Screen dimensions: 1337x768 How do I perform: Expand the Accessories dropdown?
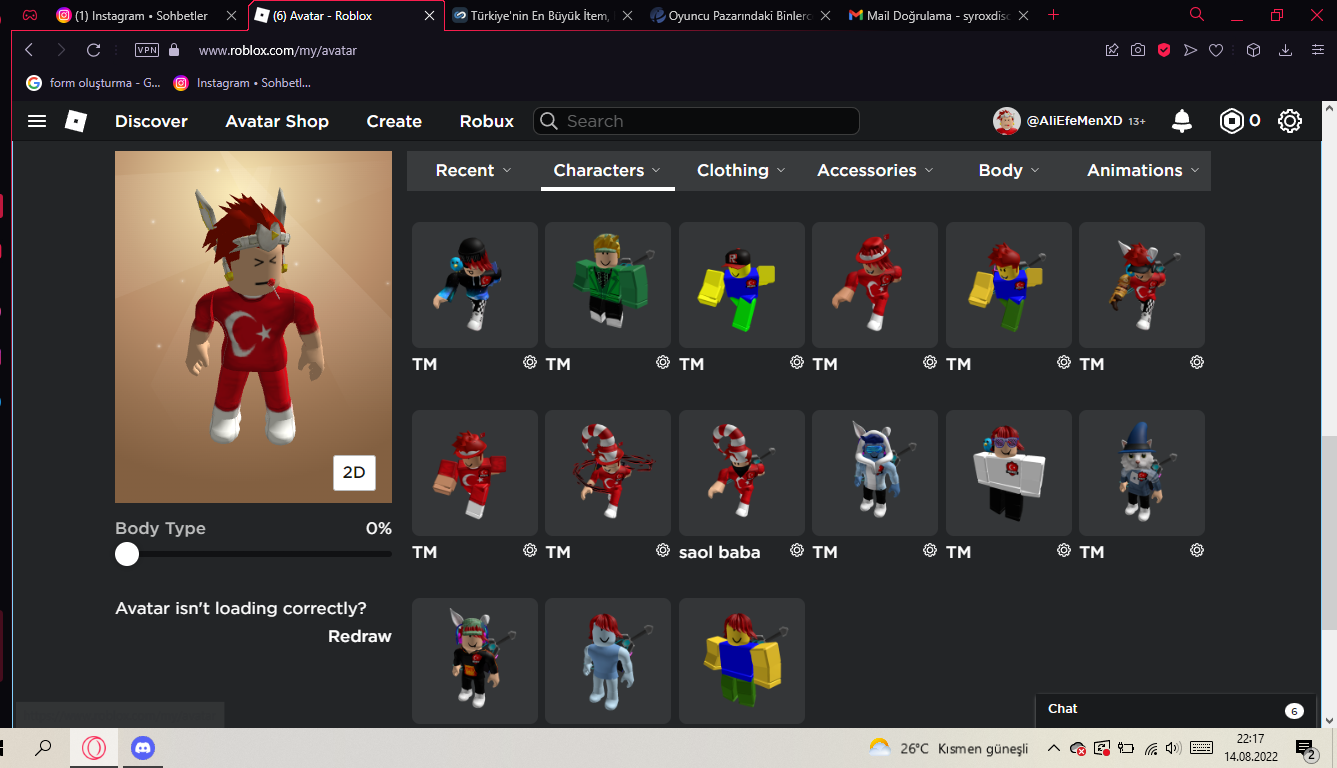pos(875,170)
